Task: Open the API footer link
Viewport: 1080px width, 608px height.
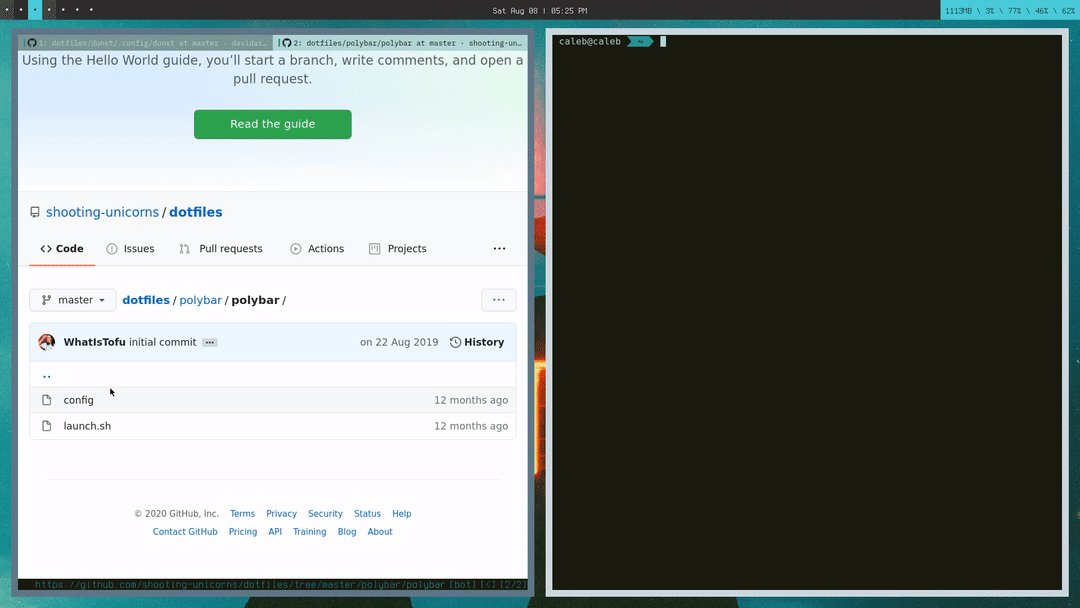Action: pyautogui.click(x=275, y=532)
